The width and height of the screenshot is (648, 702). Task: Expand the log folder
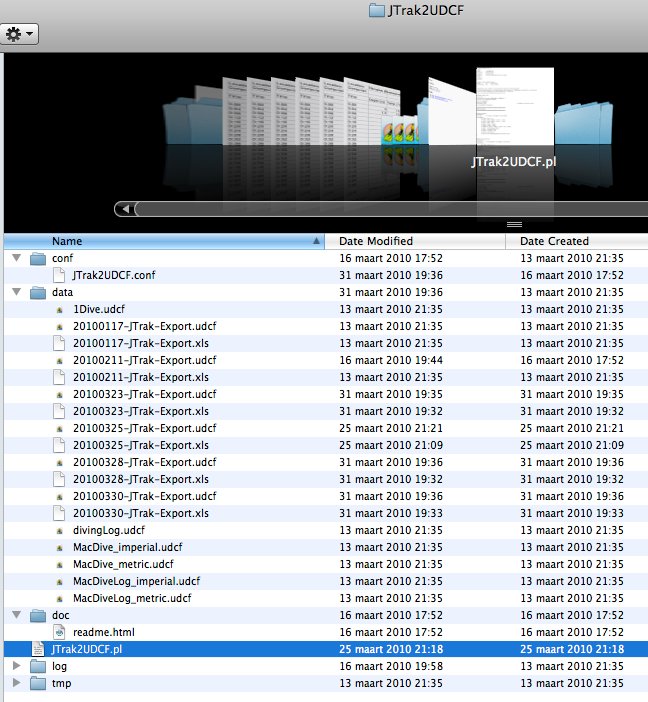(15, 666)
